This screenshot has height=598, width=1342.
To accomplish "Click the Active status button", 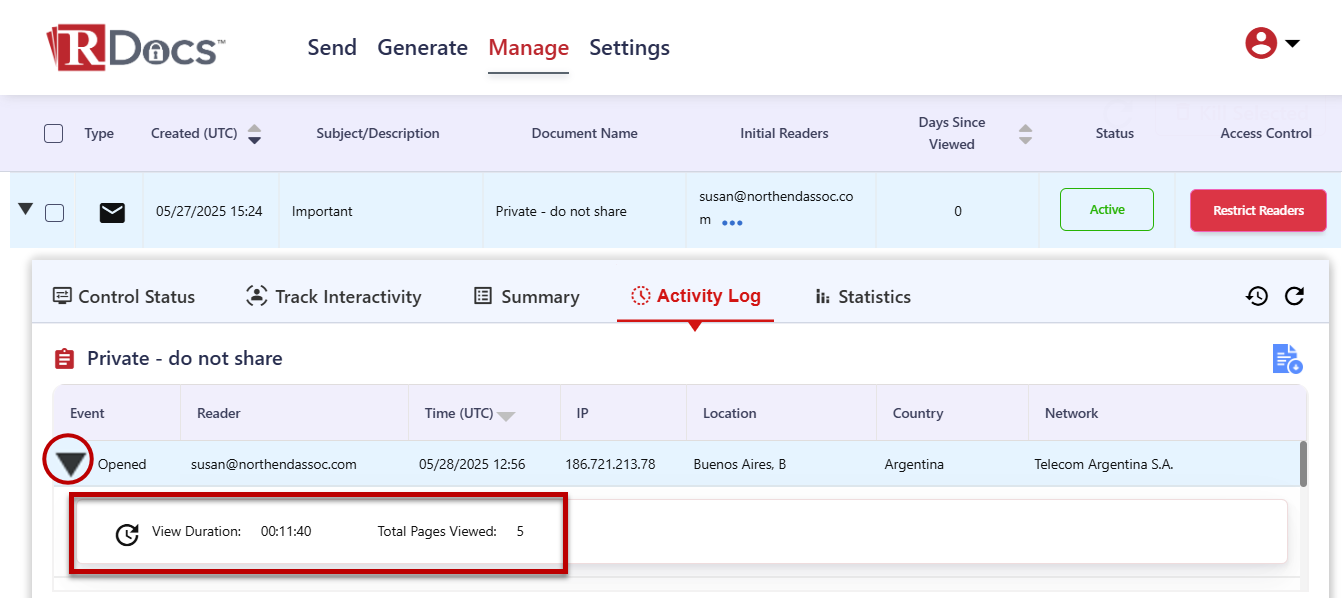I will (1107, 210).
